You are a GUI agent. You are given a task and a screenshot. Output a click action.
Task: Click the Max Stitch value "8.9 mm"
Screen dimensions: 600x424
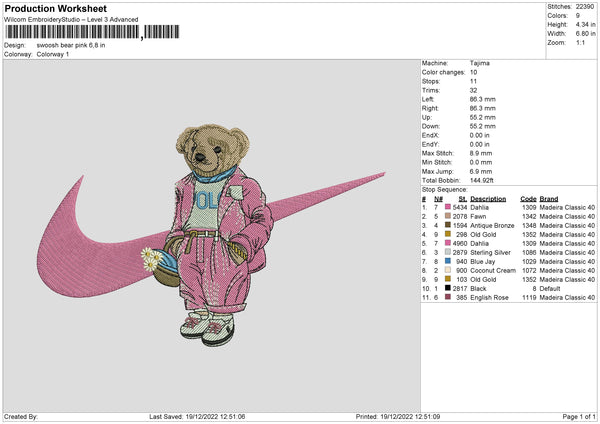pos(481,153)
